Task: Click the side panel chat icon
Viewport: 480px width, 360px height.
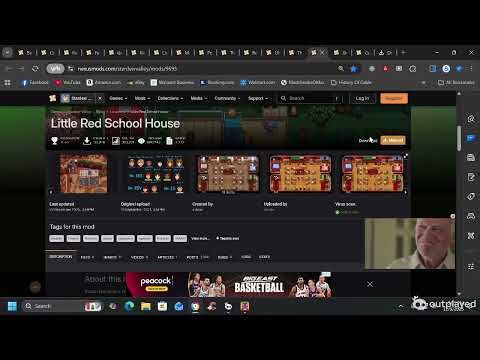Action: (x=471, y=138)
